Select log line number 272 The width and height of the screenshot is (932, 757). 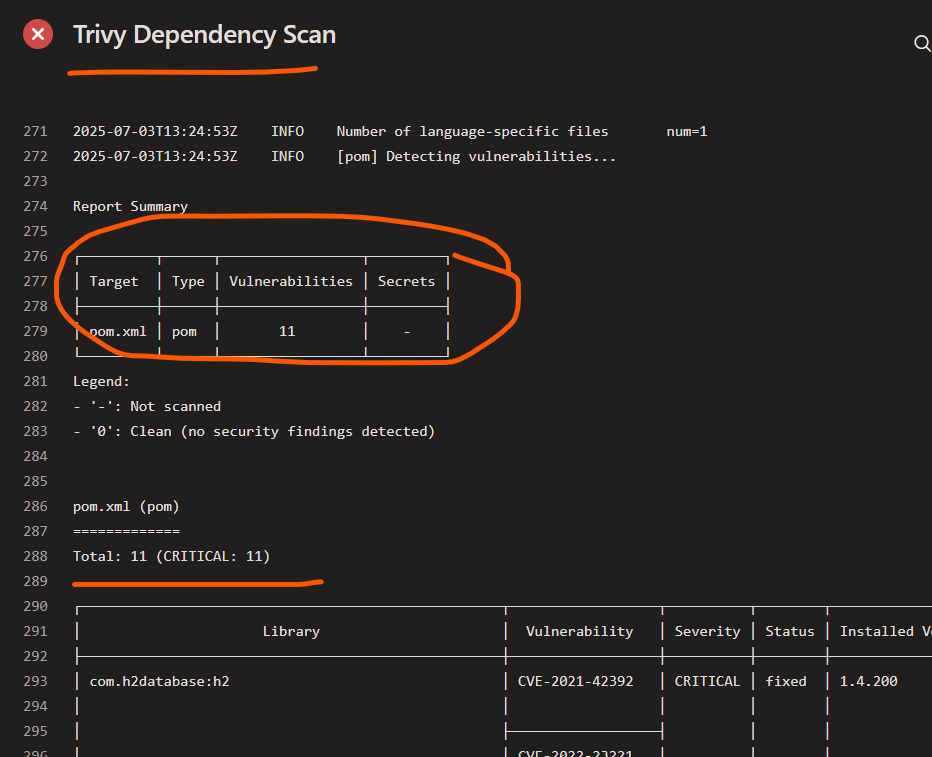click(35, 156)
